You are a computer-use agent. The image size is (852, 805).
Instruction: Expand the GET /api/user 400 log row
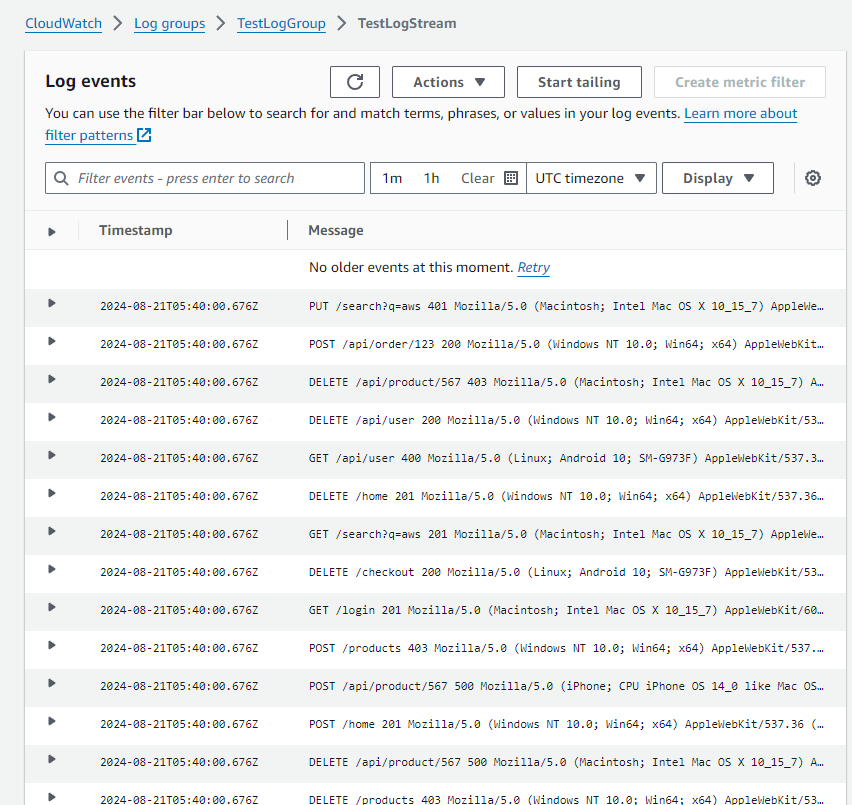(x=52, y=455)
